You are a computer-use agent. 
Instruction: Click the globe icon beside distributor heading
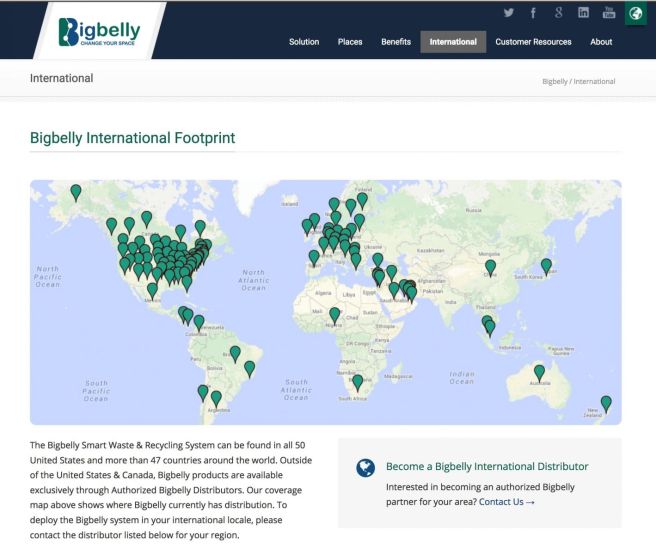tap(366, 468)
